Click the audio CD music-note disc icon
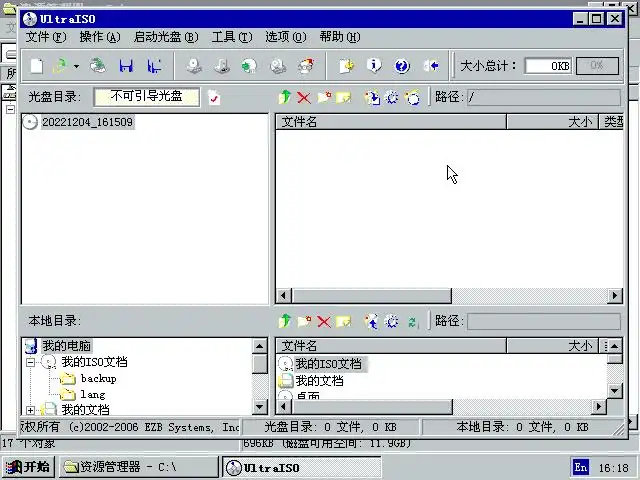Image resolution: width=640 pixels, height=480 pixels. [x=222, y=66]
